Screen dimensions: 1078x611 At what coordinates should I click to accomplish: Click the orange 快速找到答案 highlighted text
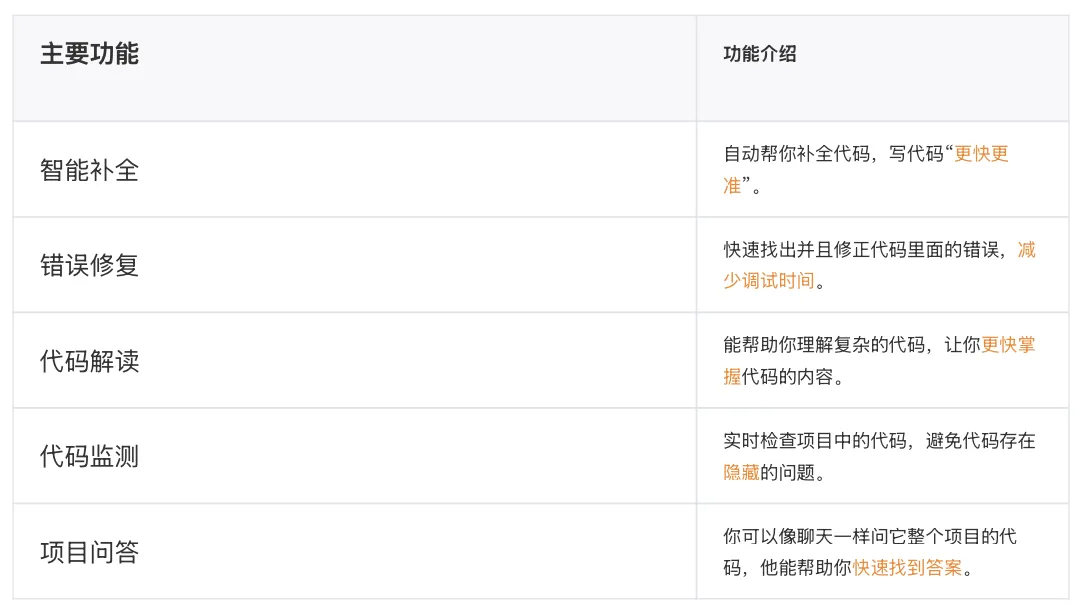pyautogui.click(x=908, y=568)
